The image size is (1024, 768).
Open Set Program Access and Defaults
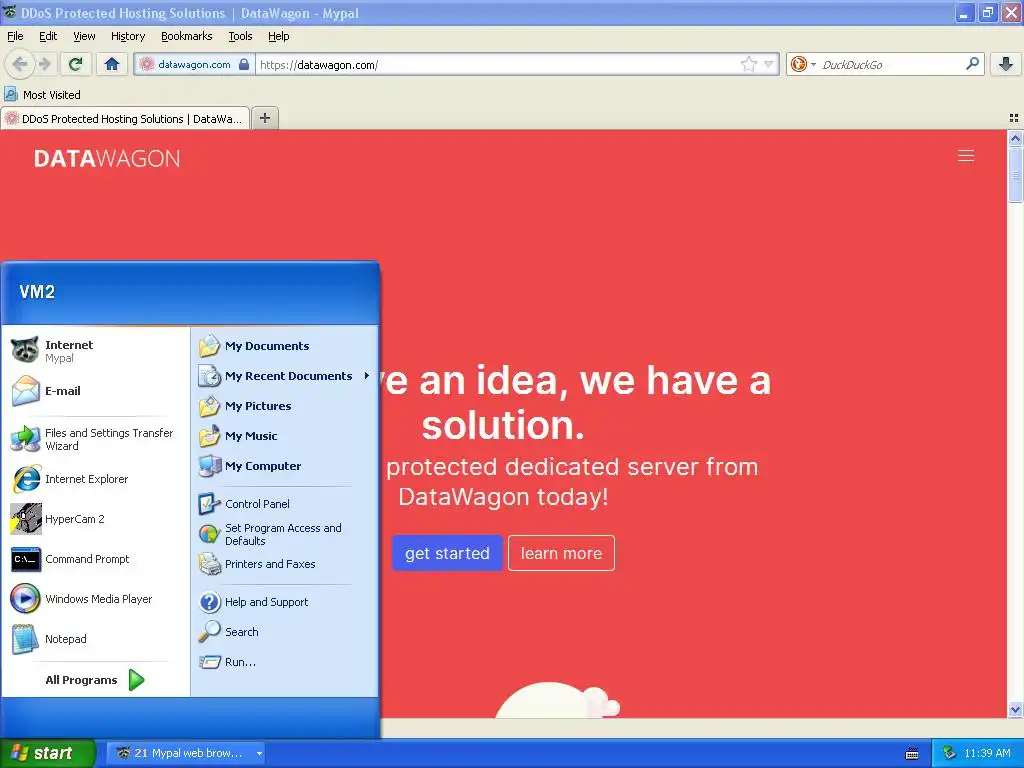(285, 534)
